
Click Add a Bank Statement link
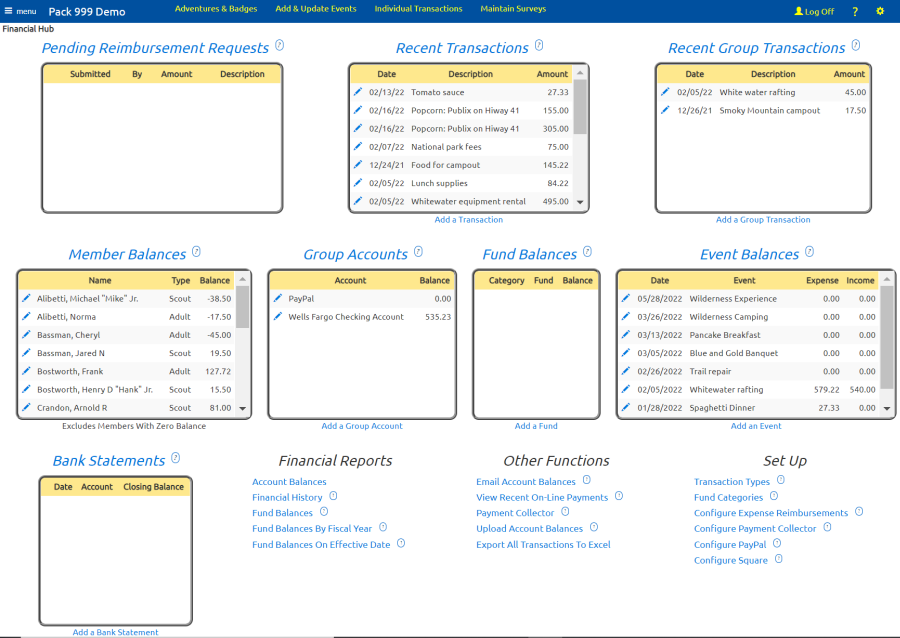115,632
